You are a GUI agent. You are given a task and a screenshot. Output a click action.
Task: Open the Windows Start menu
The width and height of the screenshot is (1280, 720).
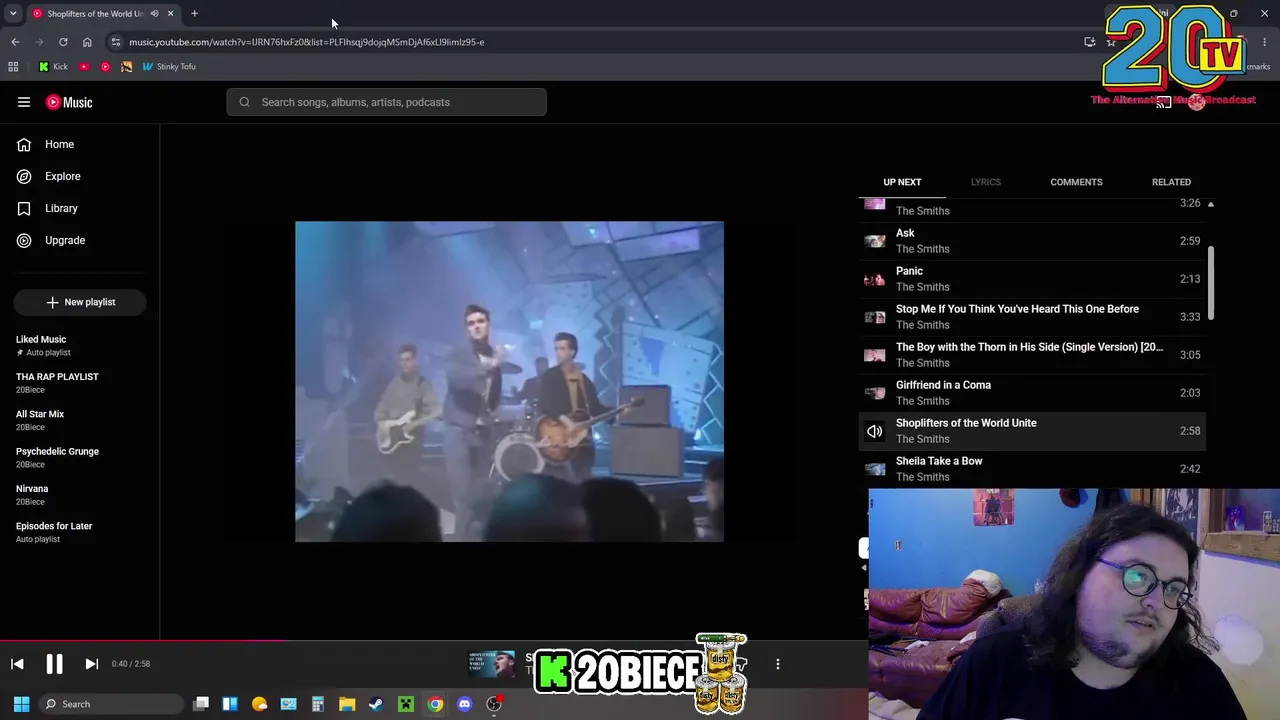click(x=21, y=704)
